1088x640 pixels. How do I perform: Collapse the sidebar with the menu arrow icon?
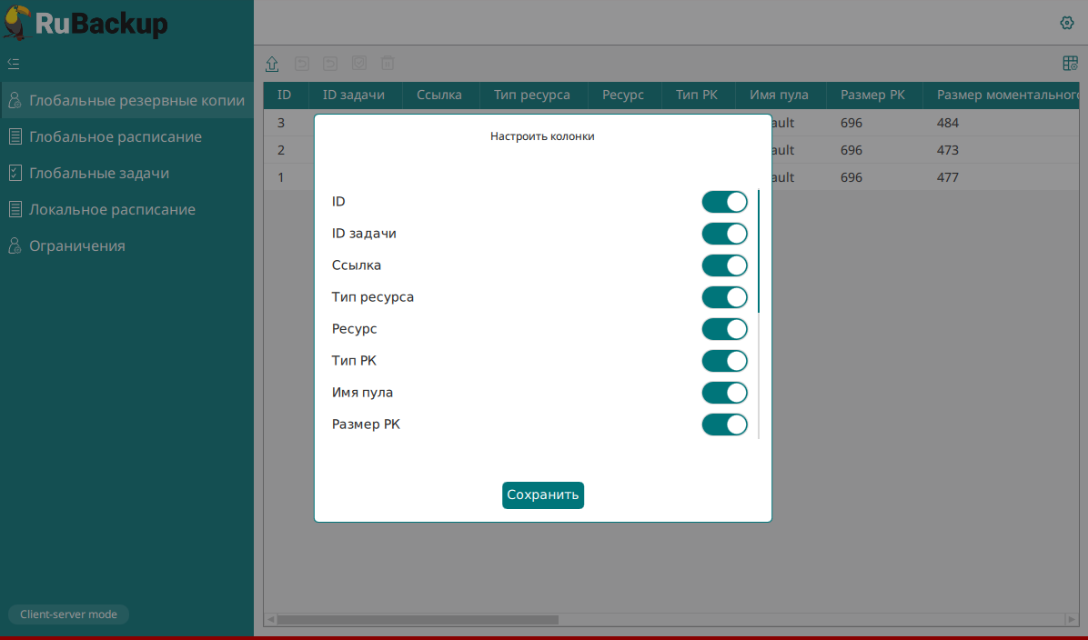pyautogui.click(x=14, y=63)
